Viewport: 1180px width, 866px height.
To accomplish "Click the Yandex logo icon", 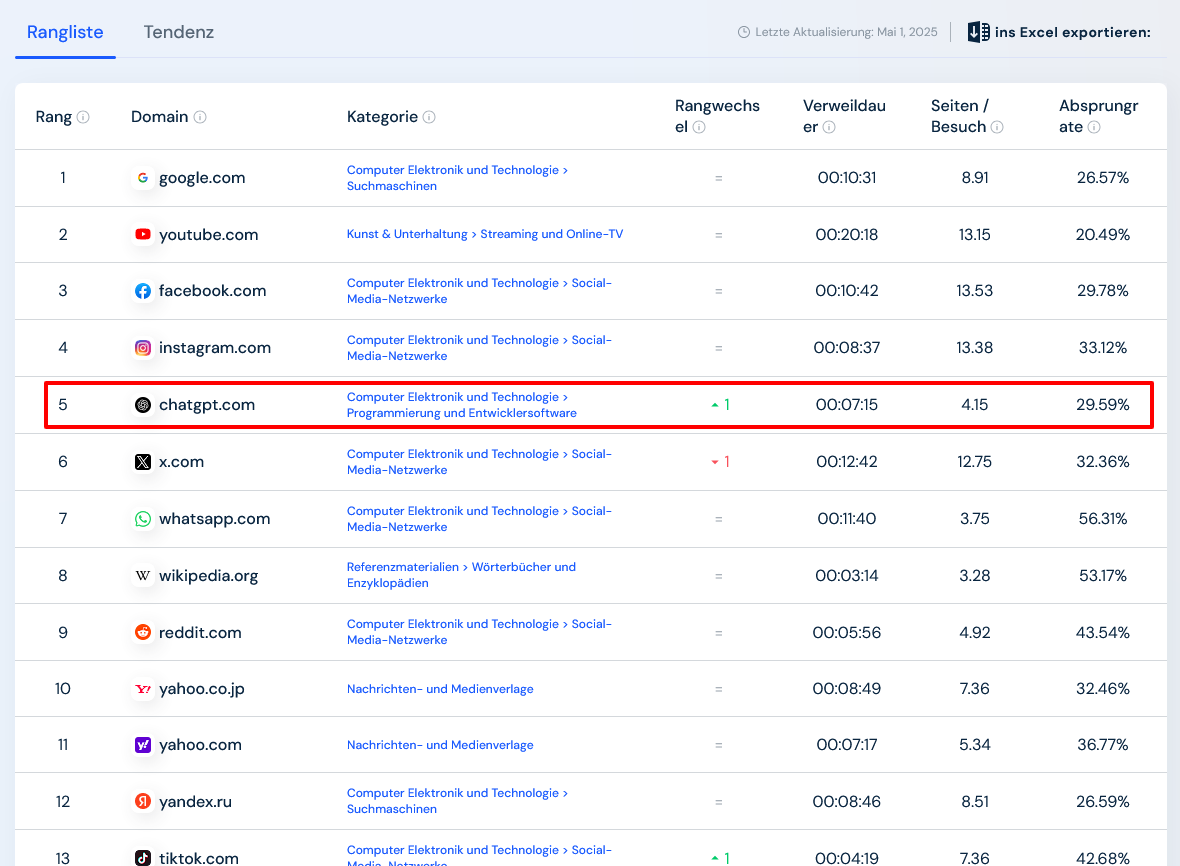I will pyautogui.click(x=143, y=802).
